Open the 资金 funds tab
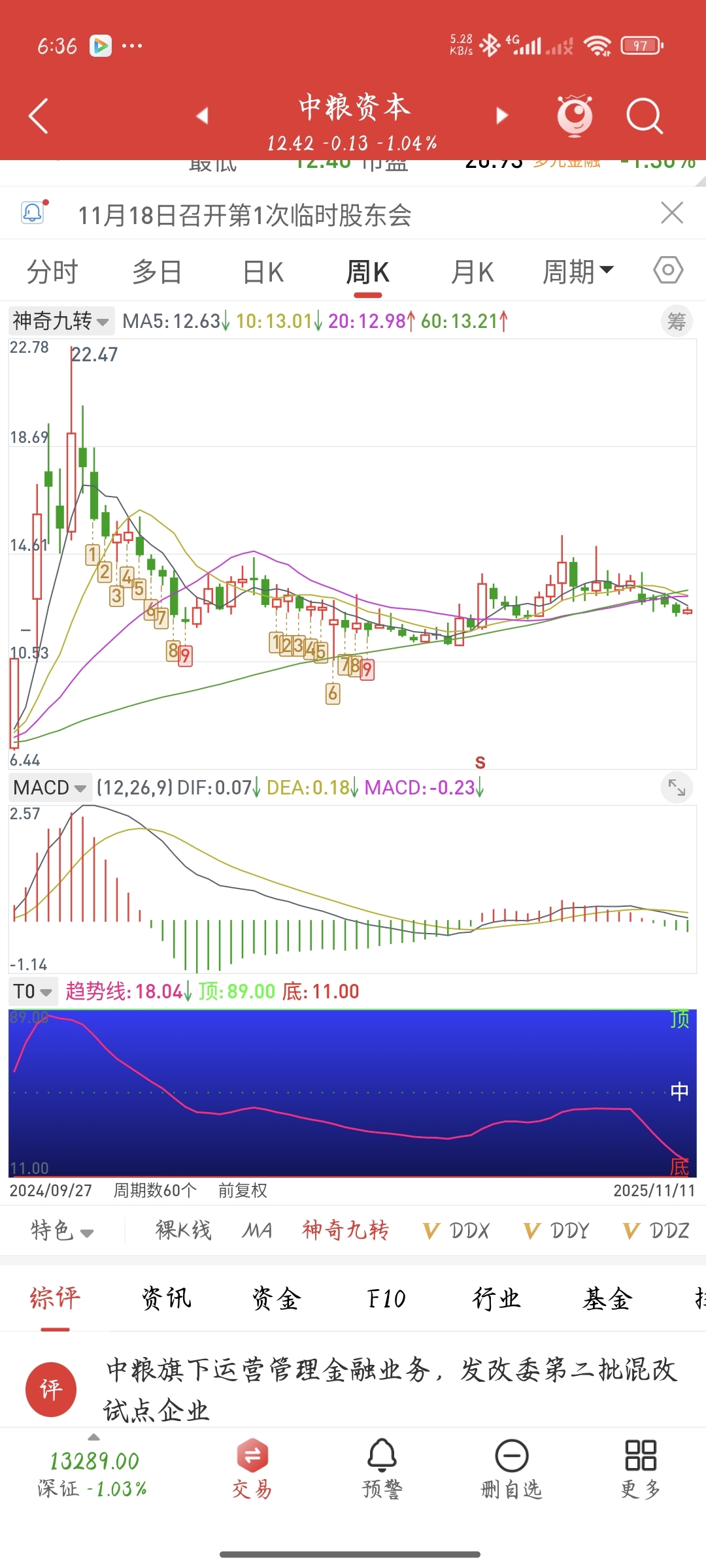706x1568 pixels. (276, 1299)
